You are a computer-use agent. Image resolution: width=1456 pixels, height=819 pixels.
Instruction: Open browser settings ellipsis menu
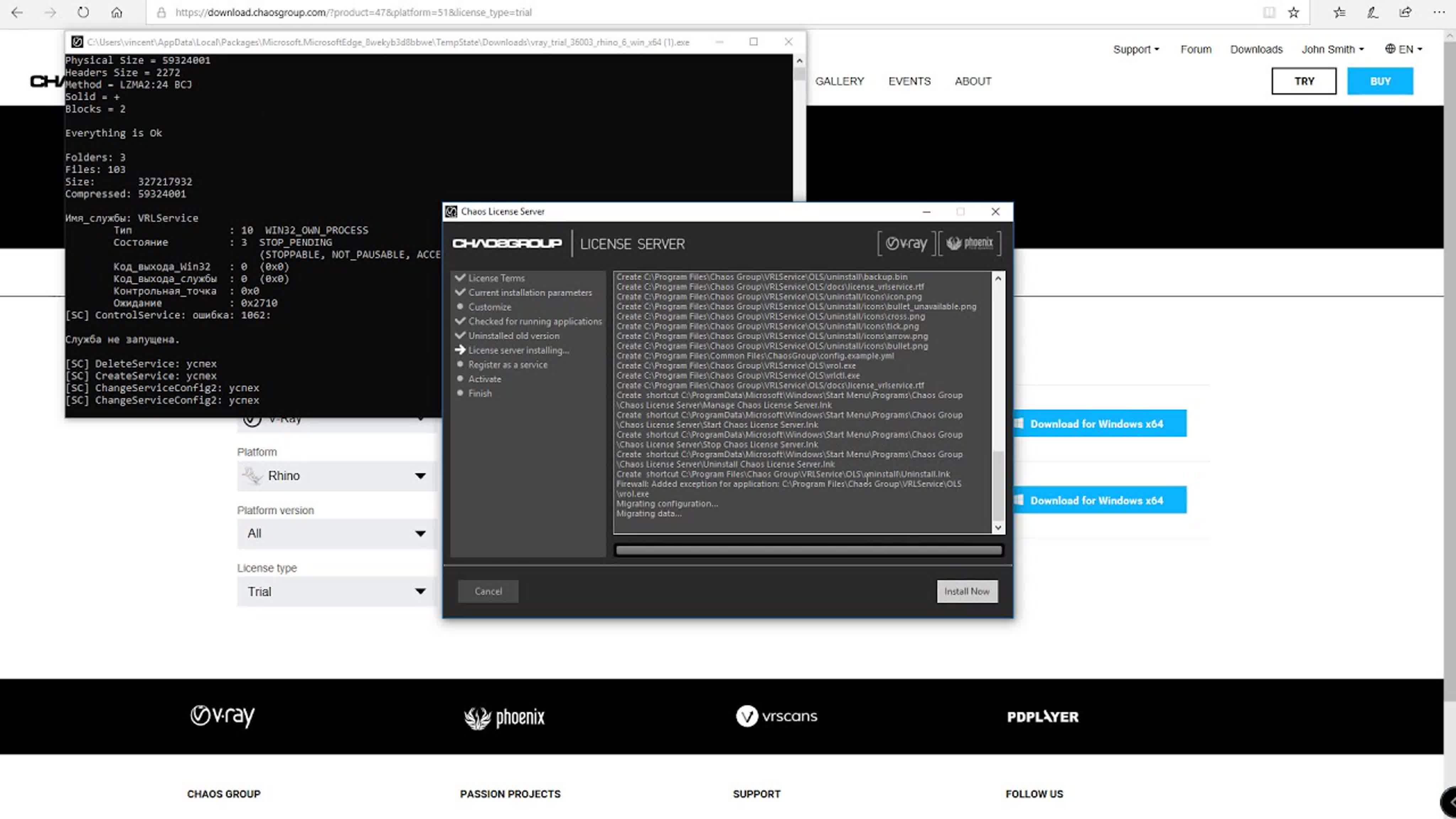pos(1439,12)
